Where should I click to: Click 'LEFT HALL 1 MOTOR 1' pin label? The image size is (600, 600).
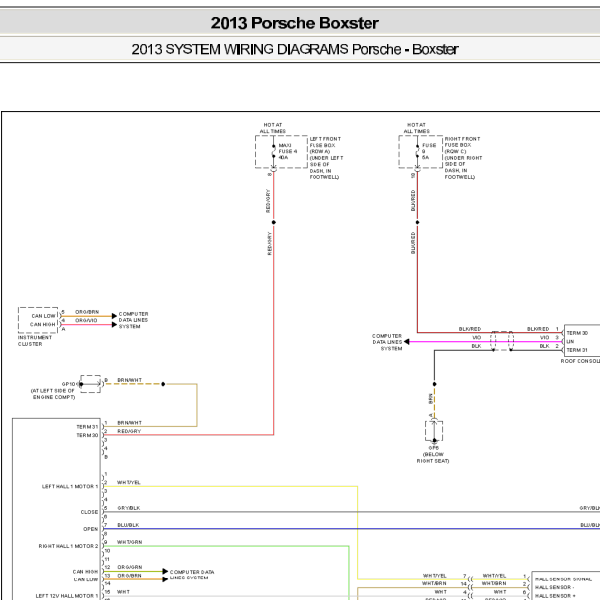(x=70, y=487)
